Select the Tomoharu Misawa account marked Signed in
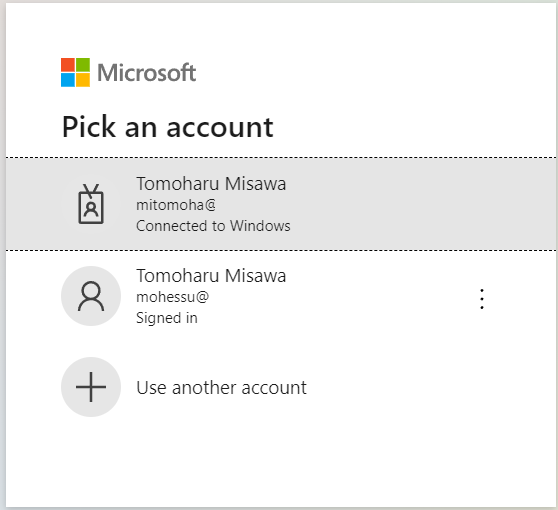558x510 pixels. pyautogui.click(x=281, y=296)
